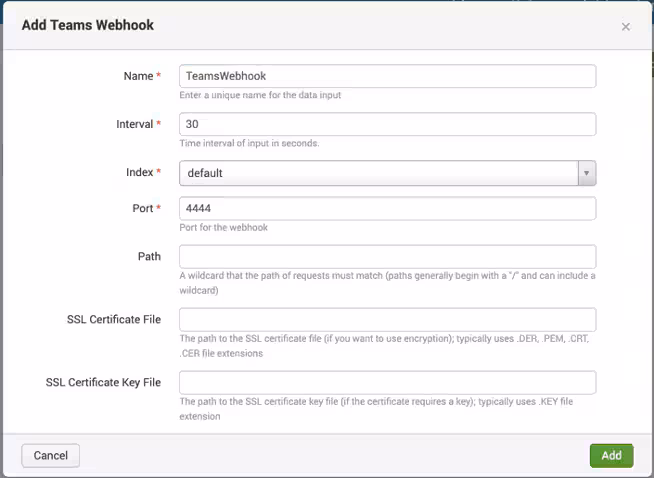Click the SSL Certificate Key File label
This screenshot has width=654, height=478.
click(x=103, y=382)
